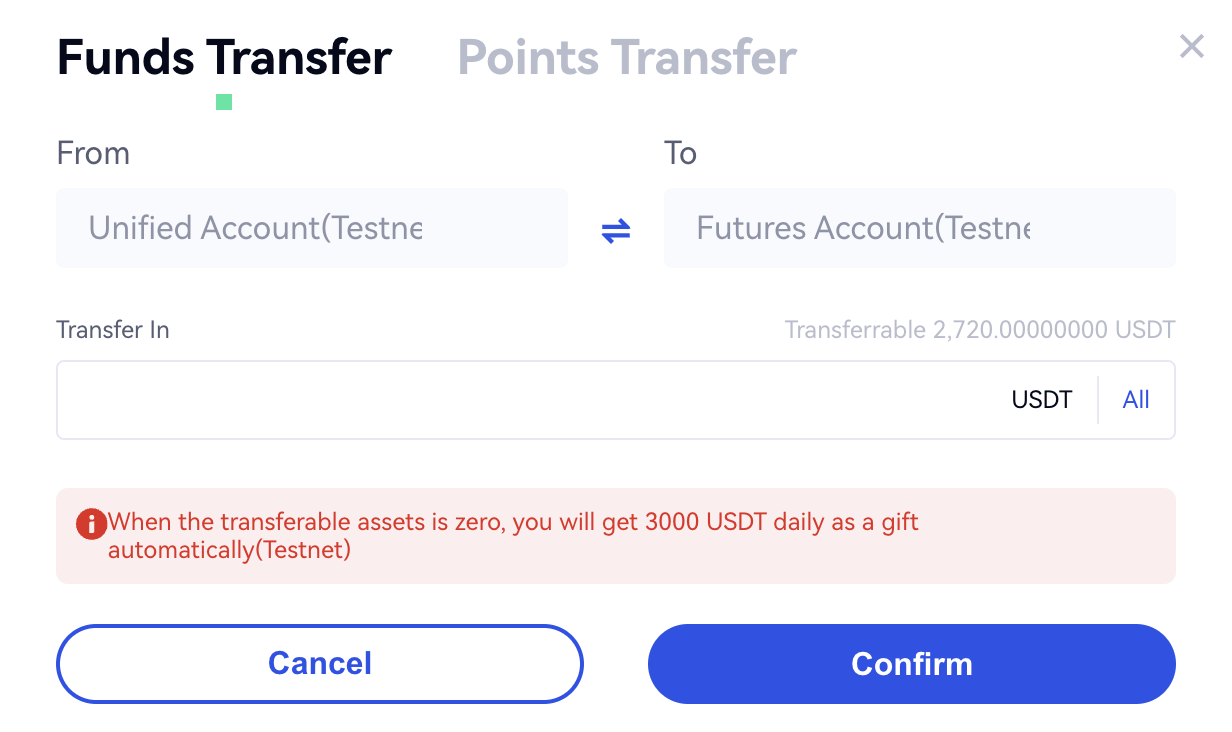Click the '3000 USDT daily' warning sentence

(x=513, y=522)
